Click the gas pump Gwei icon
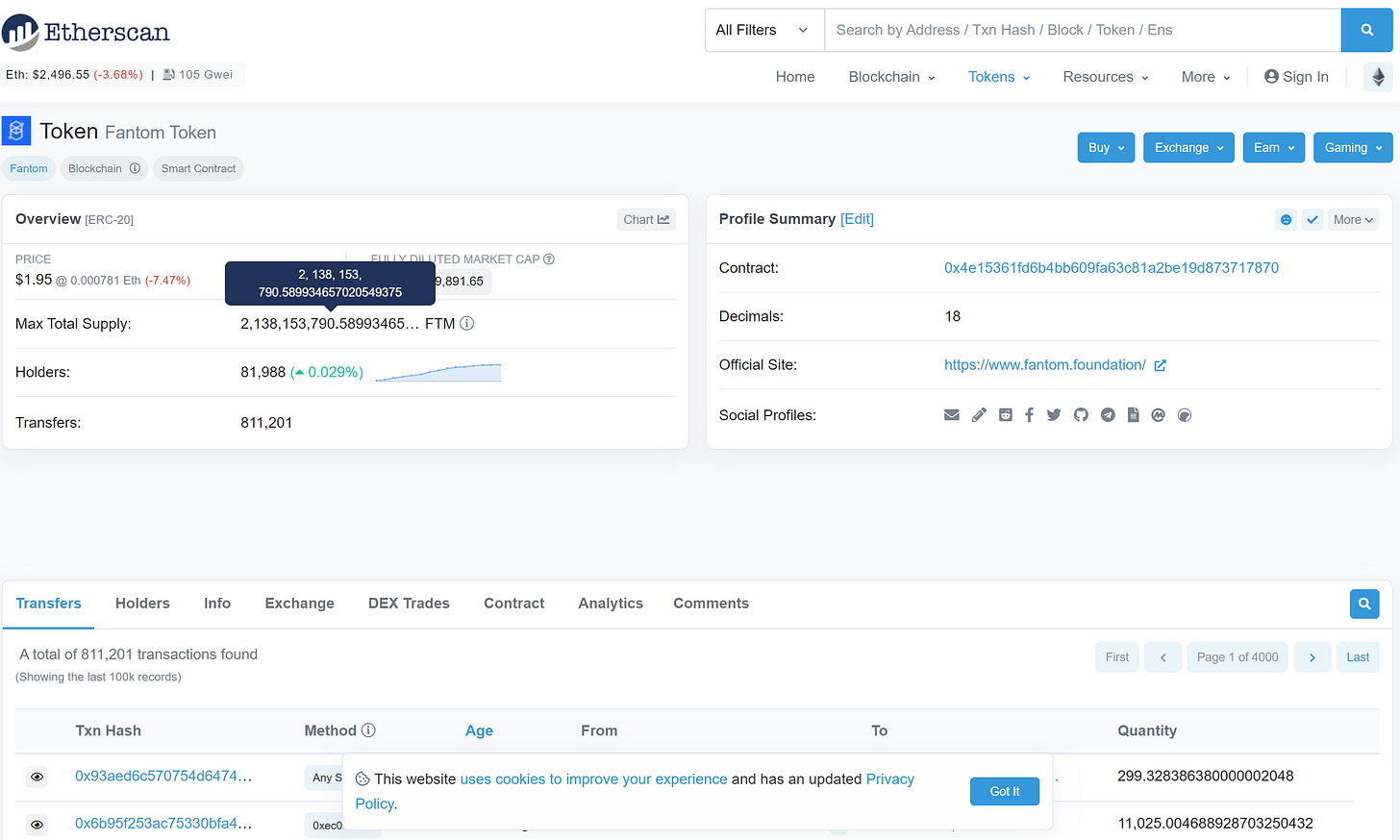1400x840 pixels. tap(168, 74)
